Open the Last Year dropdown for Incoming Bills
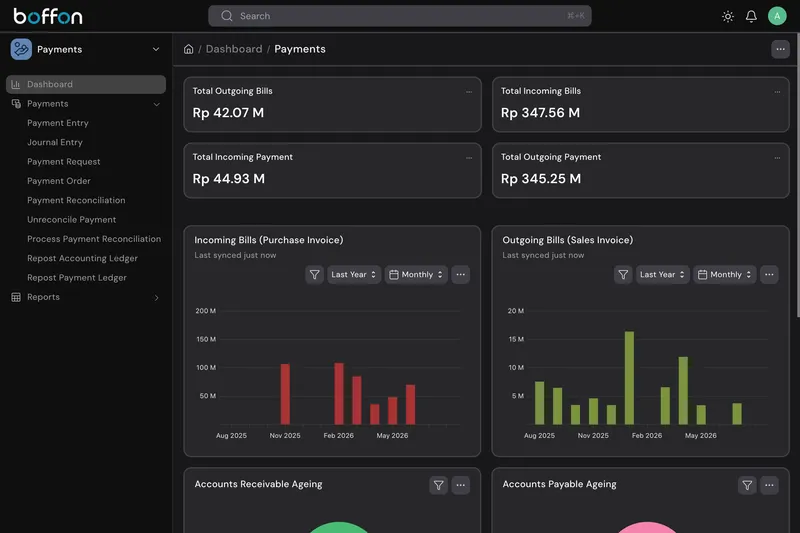Screen dimensions: 800x533 (x=354, y=274)
